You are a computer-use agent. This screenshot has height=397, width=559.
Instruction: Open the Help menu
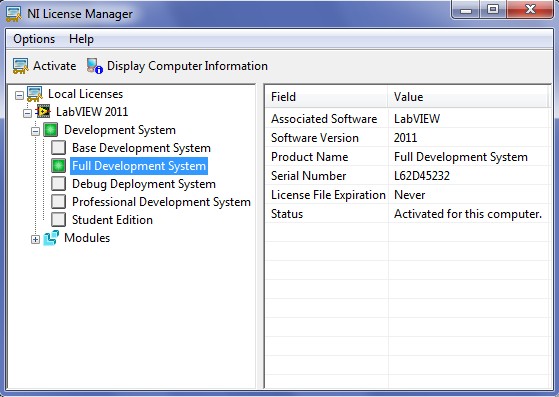click(x=81, y=39)
